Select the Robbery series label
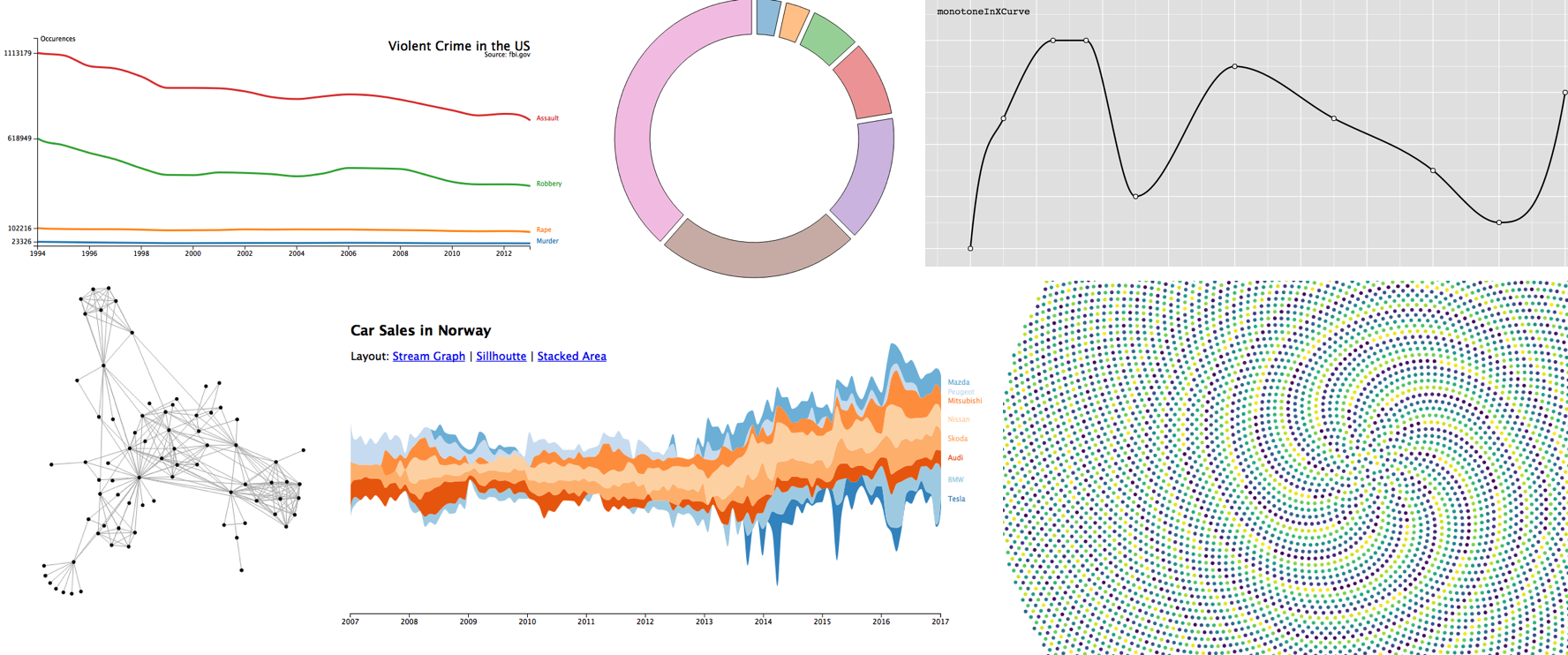 coord(548,184)
